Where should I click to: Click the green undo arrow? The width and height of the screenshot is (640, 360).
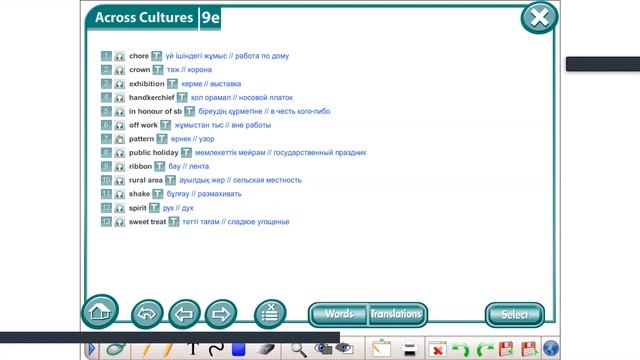pyautogui.click(x=461, y=350)
